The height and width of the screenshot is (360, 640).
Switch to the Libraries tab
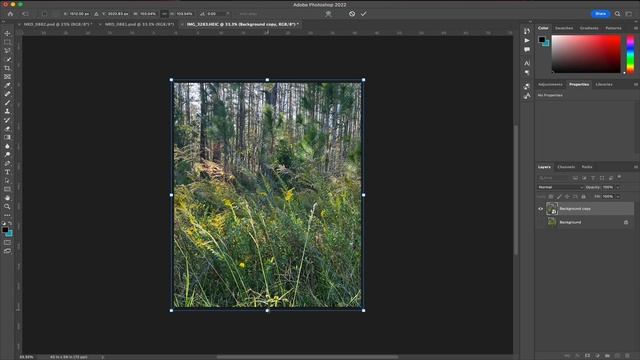point(604,84)
